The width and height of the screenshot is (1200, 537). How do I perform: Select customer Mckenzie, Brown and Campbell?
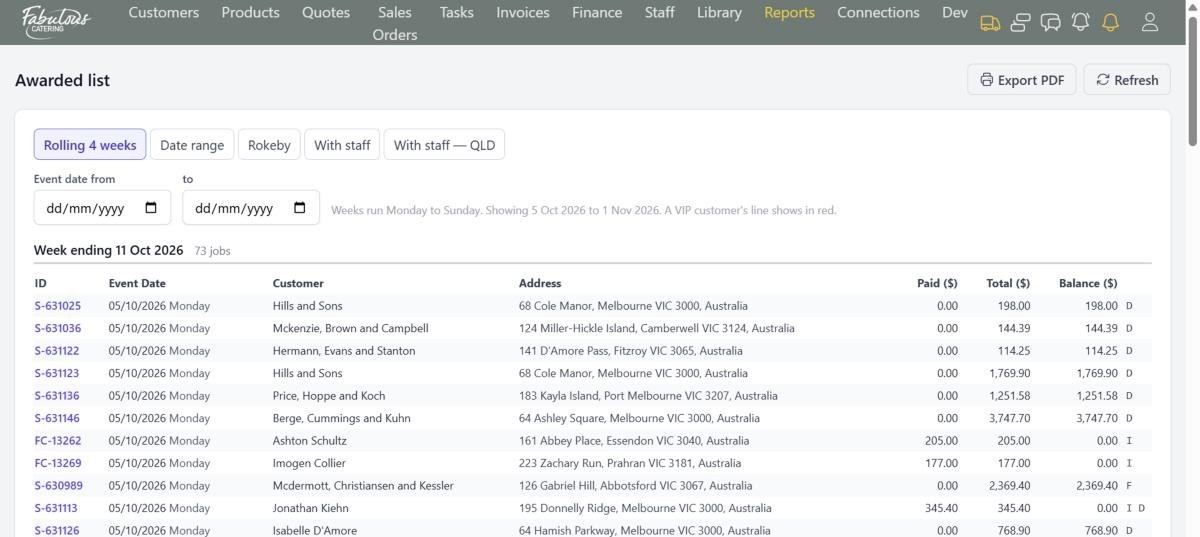click(350, 328)
